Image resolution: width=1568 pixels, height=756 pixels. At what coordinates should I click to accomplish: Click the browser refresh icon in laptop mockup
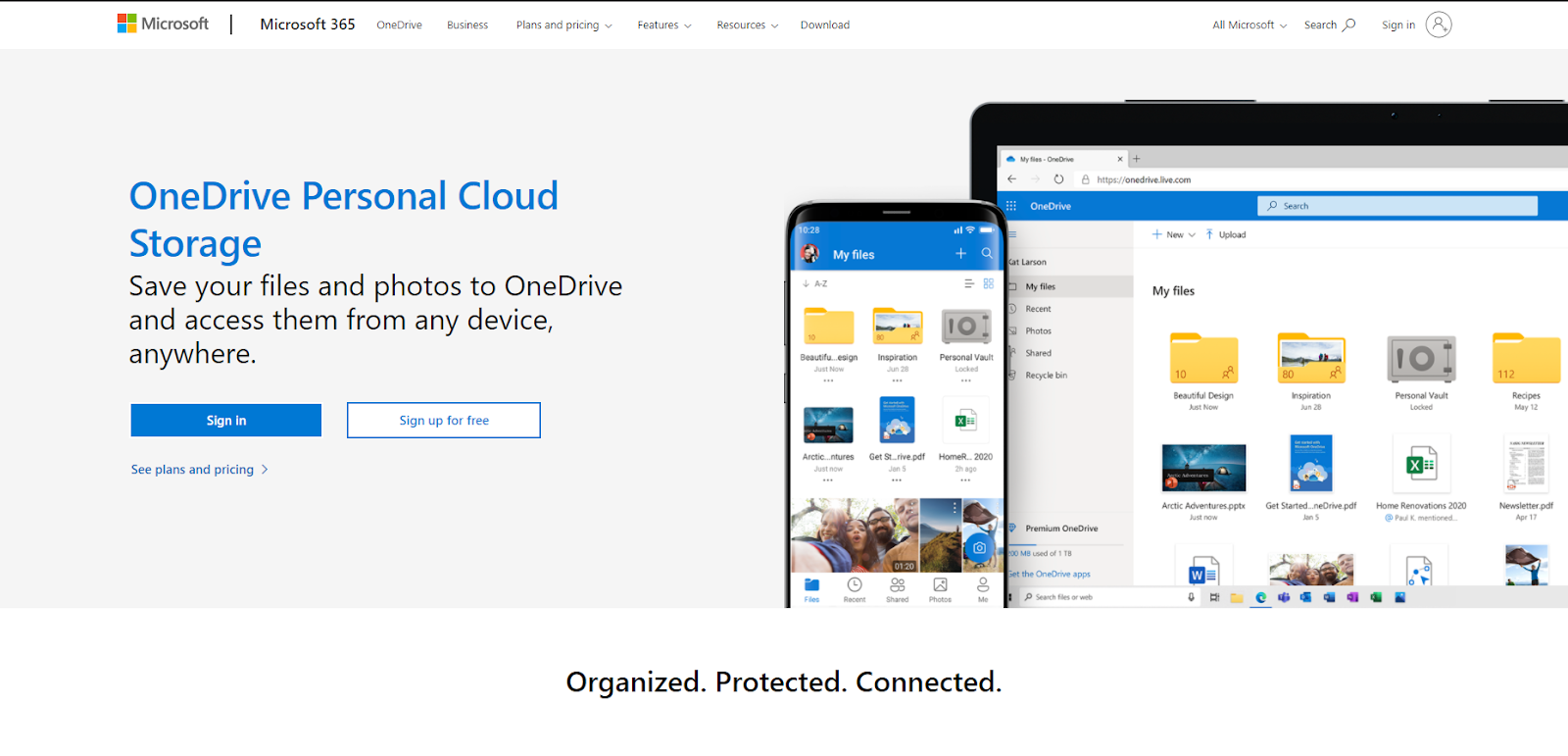(x=1058, y=179)
